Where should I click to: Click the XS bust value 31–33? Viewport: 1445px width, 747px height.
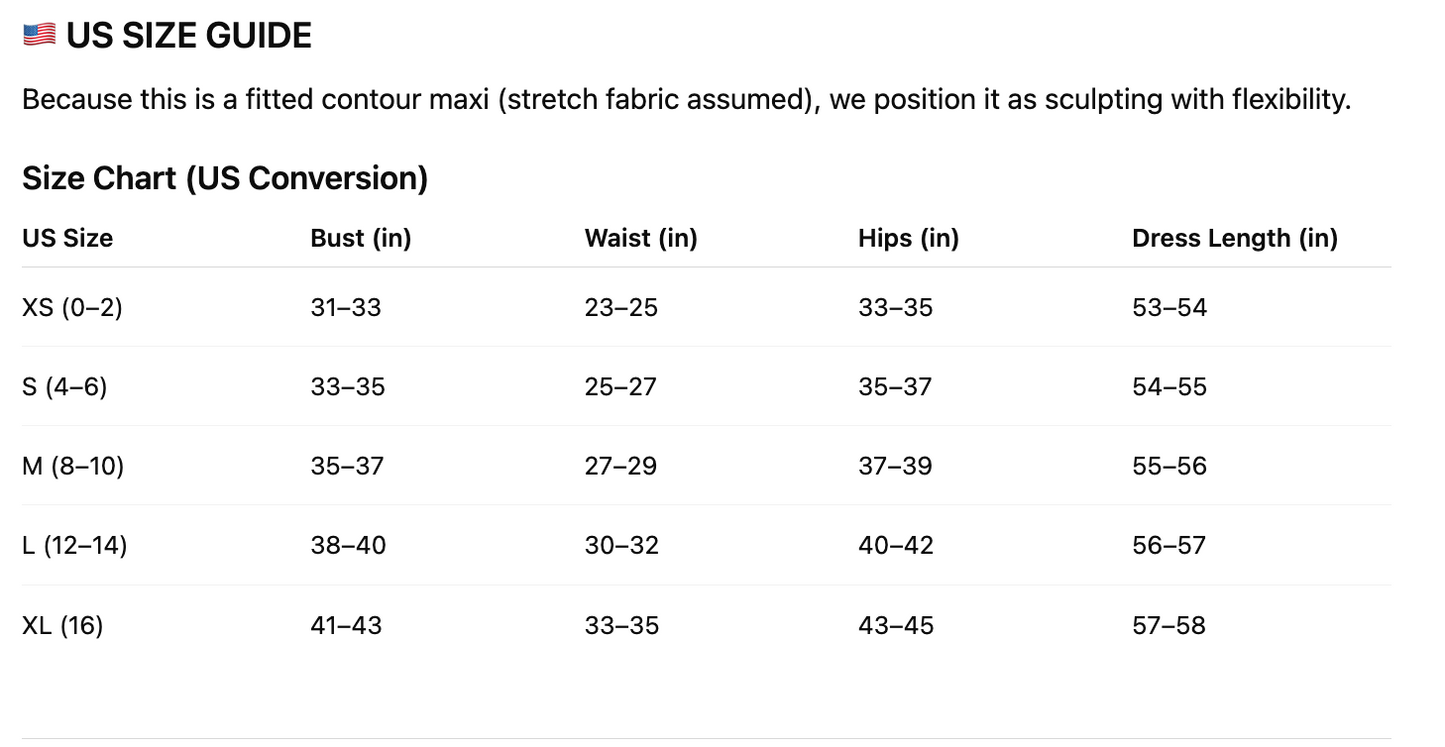click(345, 307)
